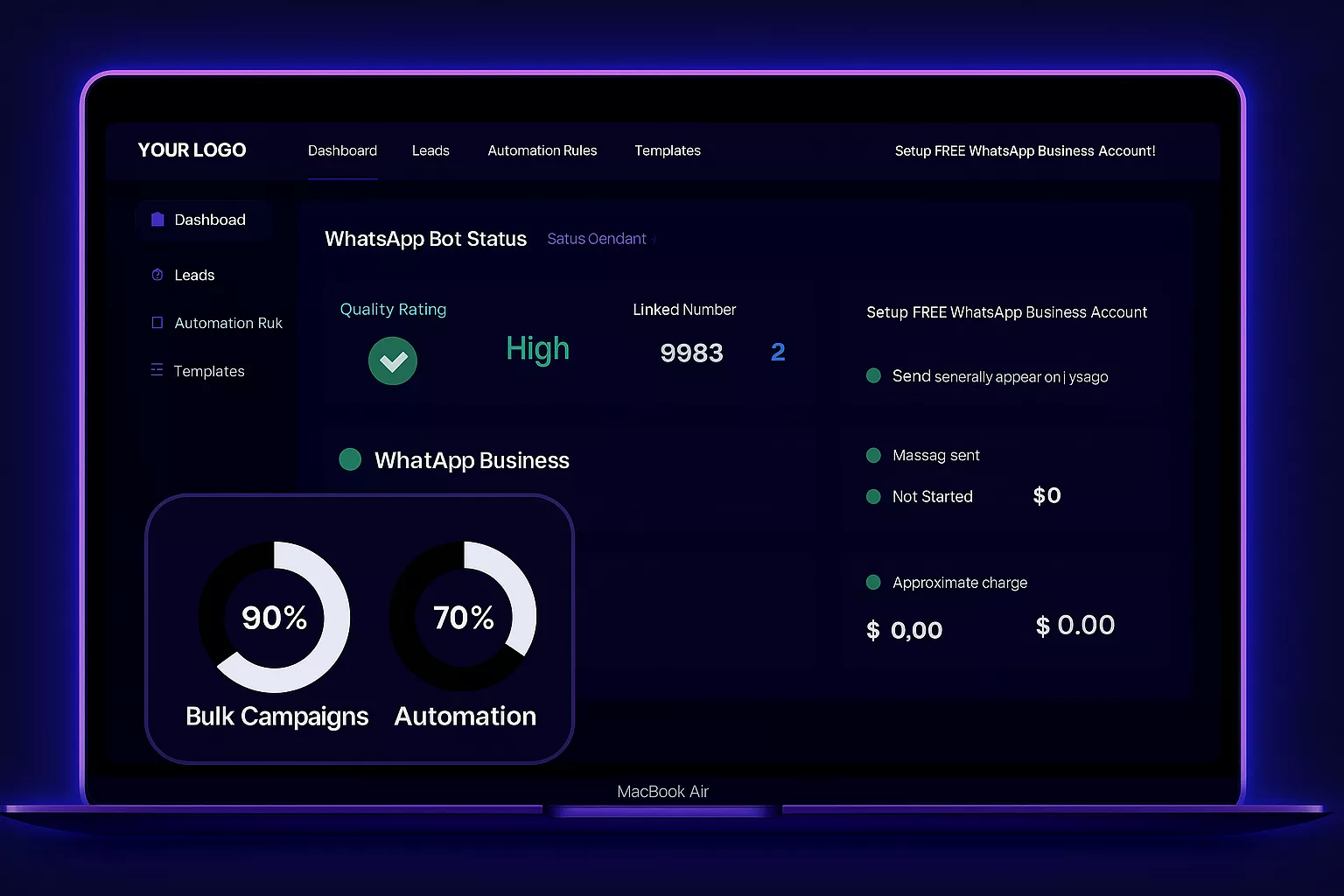Viewport: 1344px width, 896px height.
Task: Click the Dashboard icon in the sidebar
Action: 157,220
